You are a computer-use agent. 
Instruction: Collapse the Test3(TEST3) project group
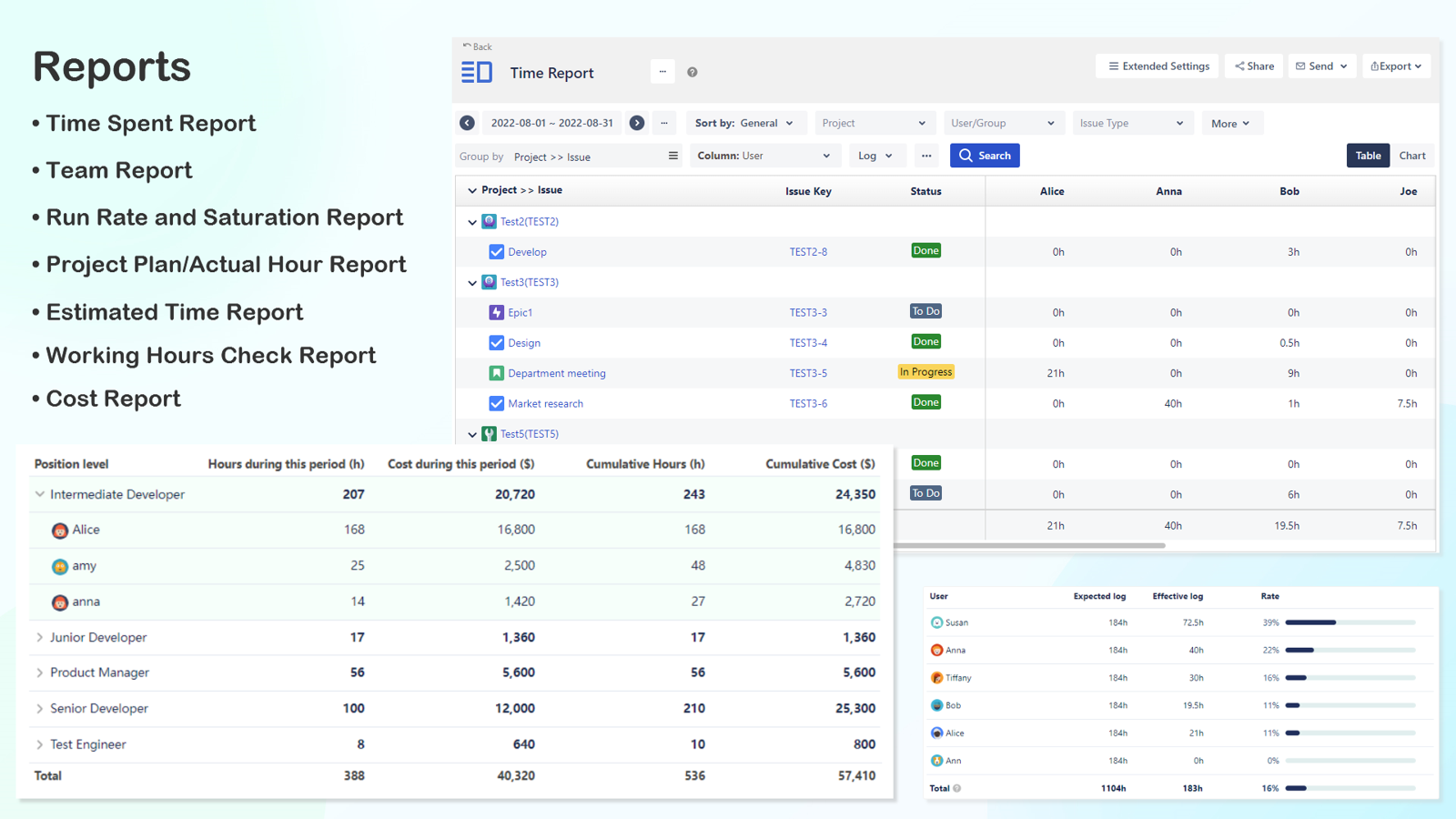472,283
